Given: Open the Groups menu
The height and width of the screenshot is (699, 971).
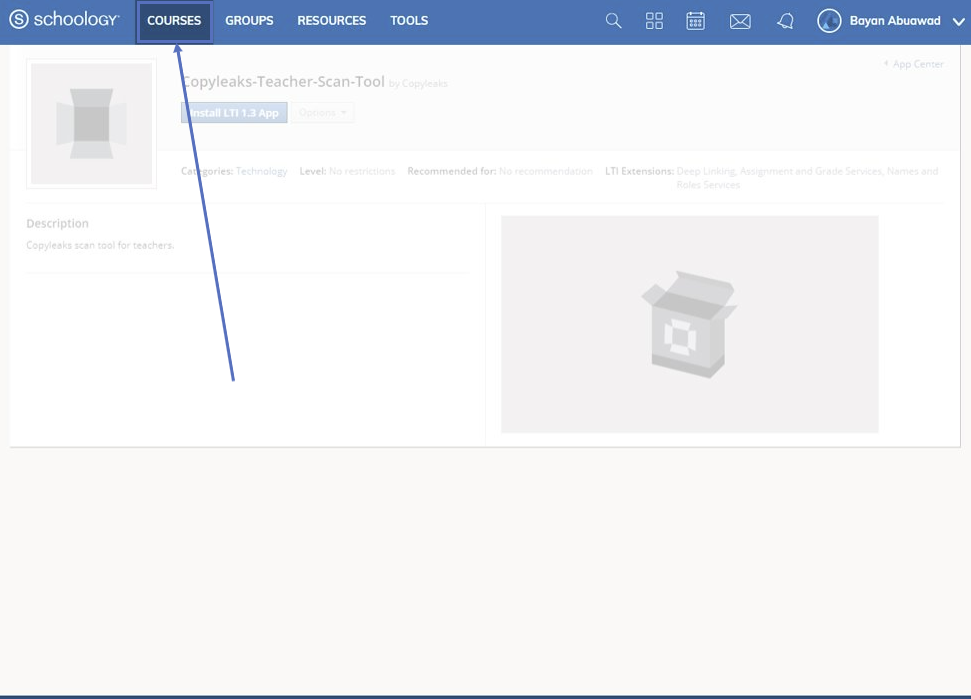Looking at the screenshot, I should coord(249,21).
